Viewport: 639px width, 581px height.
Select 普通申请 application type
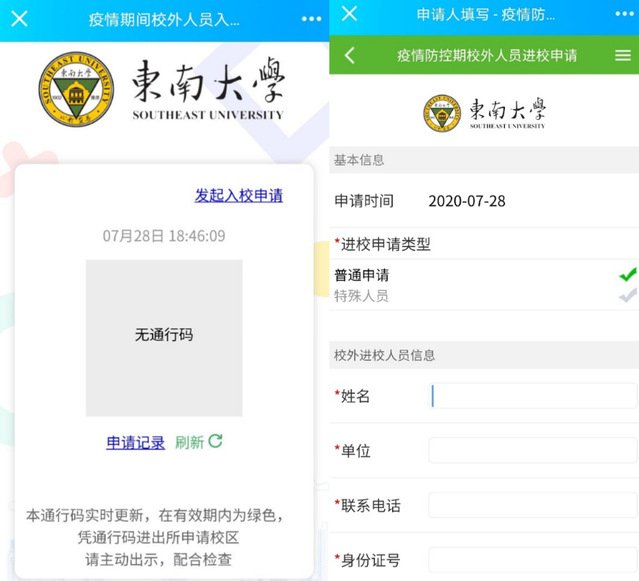pos(362,275)
